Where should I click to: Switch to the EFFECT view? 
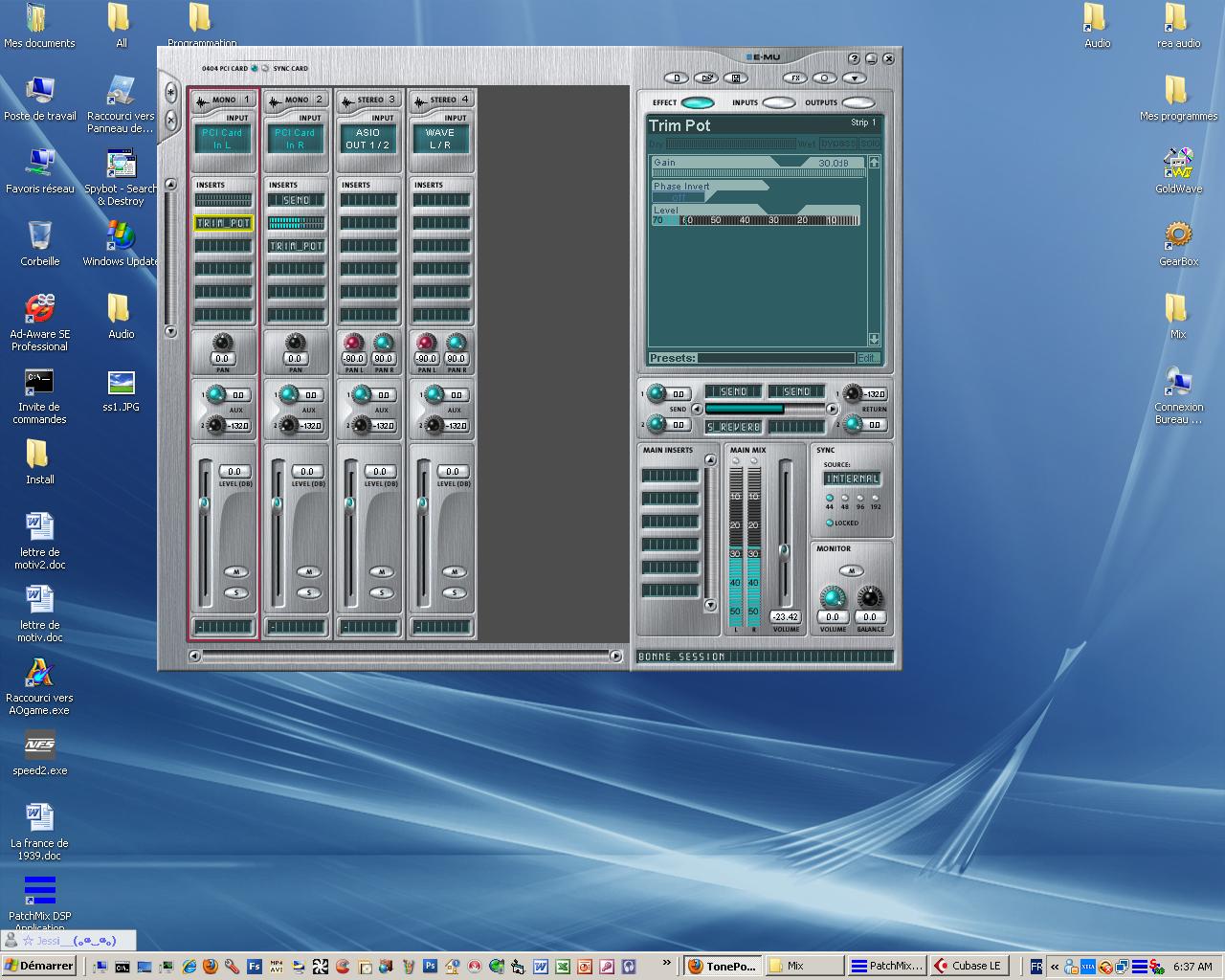698,102
